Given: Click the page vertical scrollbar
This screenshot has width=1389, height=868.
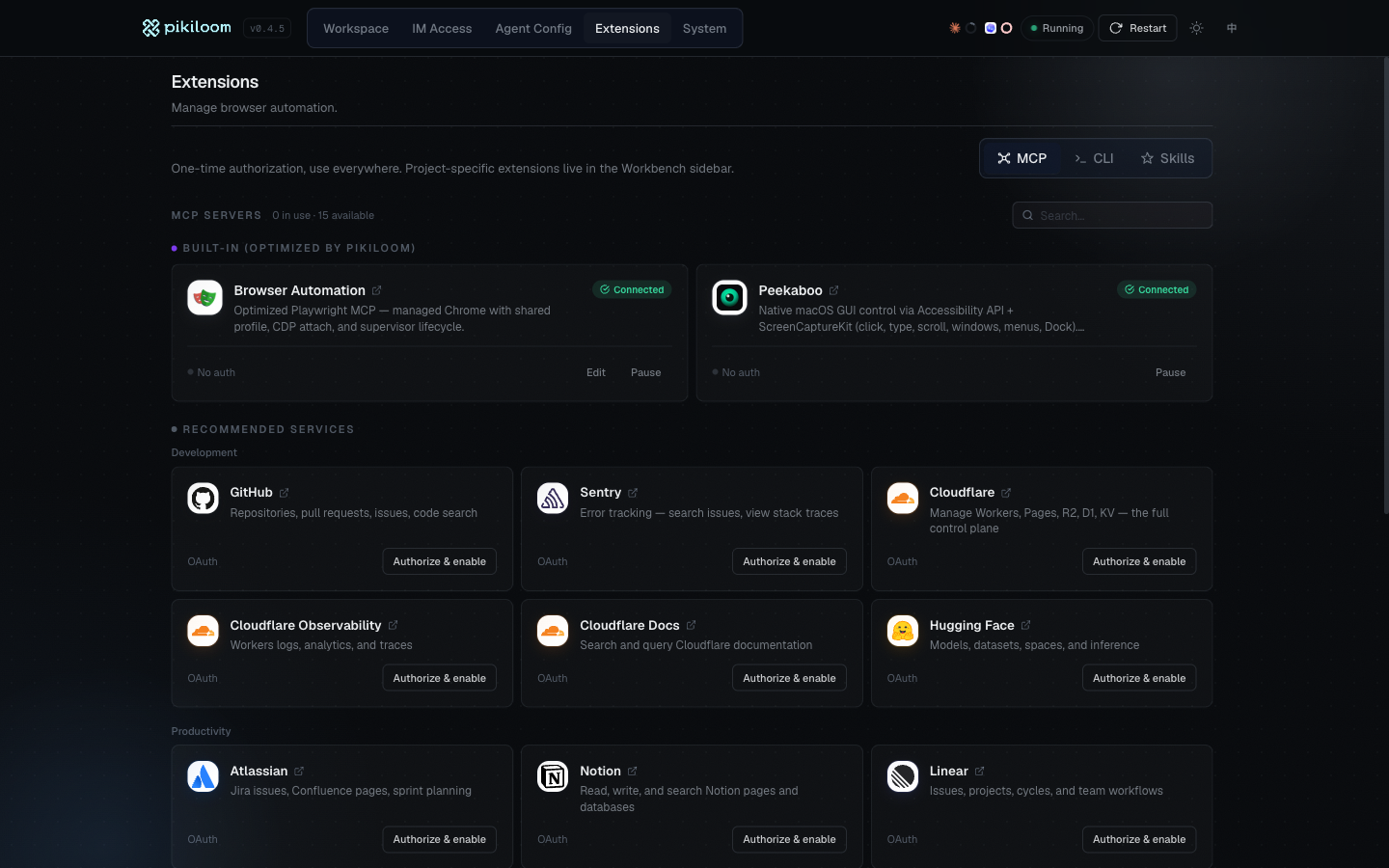Looking at the screenshot, I should (x=1386, y=285).
